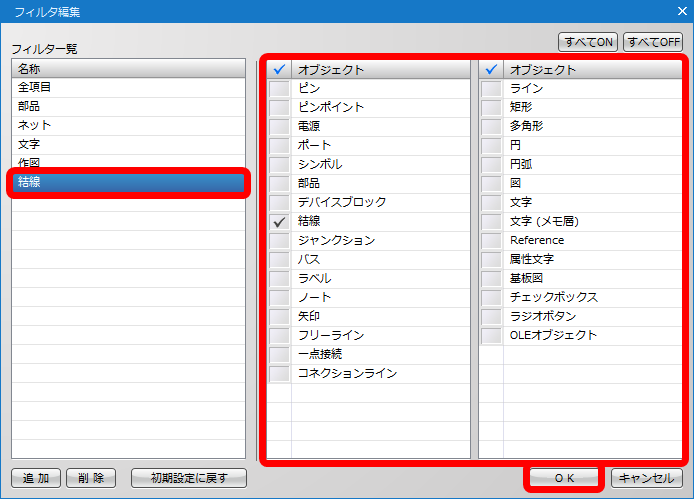Toggle all via right オブジェクト header checkmark

(x=491, y=70)
